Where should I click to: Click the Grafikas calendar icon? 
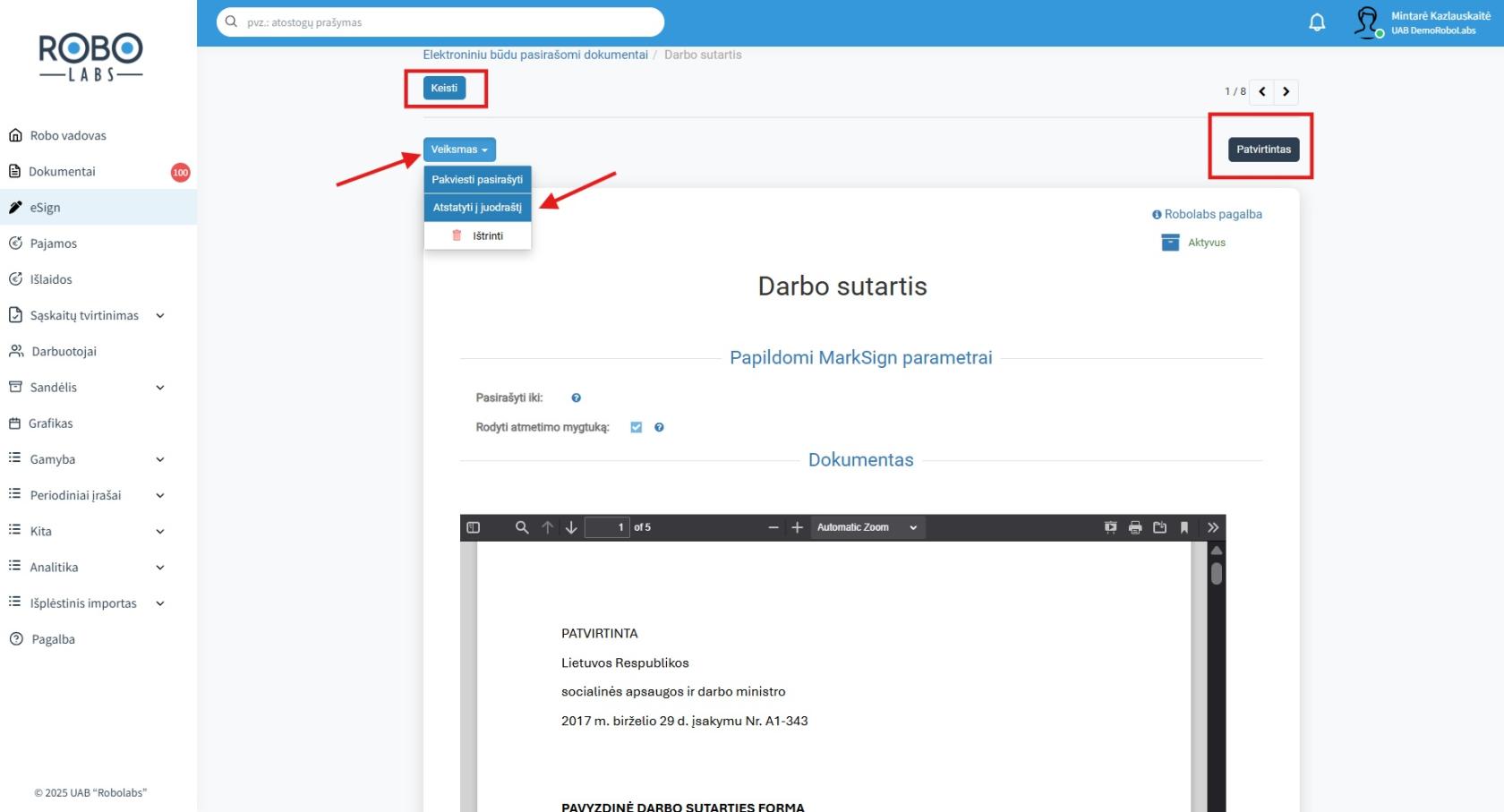pos(14,423)
